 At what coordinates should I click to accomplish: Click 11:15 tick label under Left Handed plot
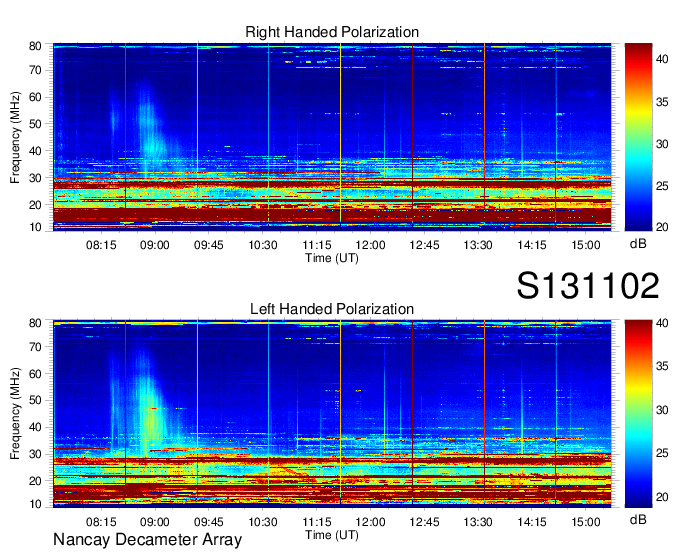pyautogui.click(x=317, y=522)
